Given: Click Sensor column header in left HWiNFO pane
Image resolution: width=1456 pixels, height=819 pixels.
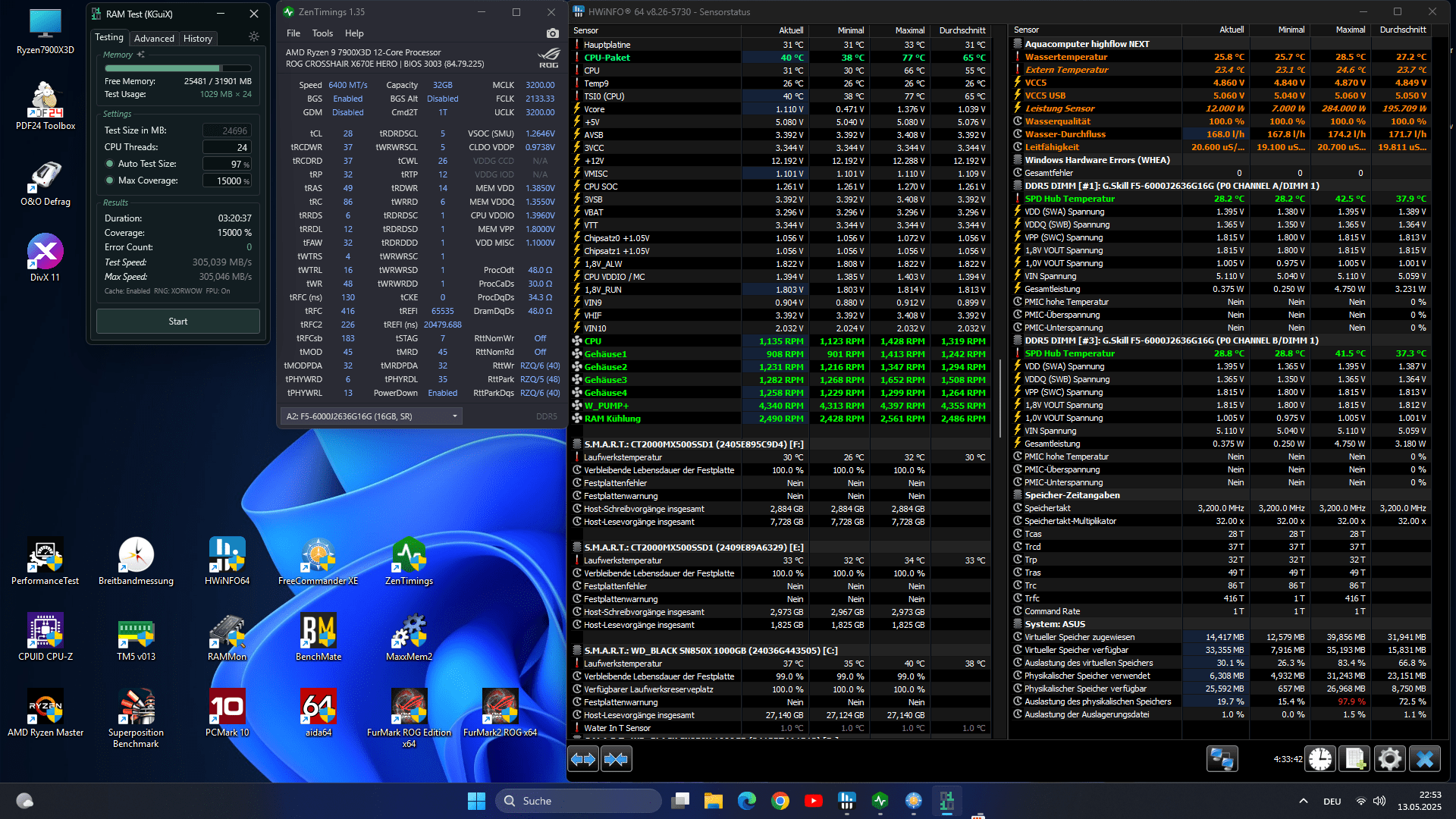Looking at the screenshot, I should click(655, 30).
